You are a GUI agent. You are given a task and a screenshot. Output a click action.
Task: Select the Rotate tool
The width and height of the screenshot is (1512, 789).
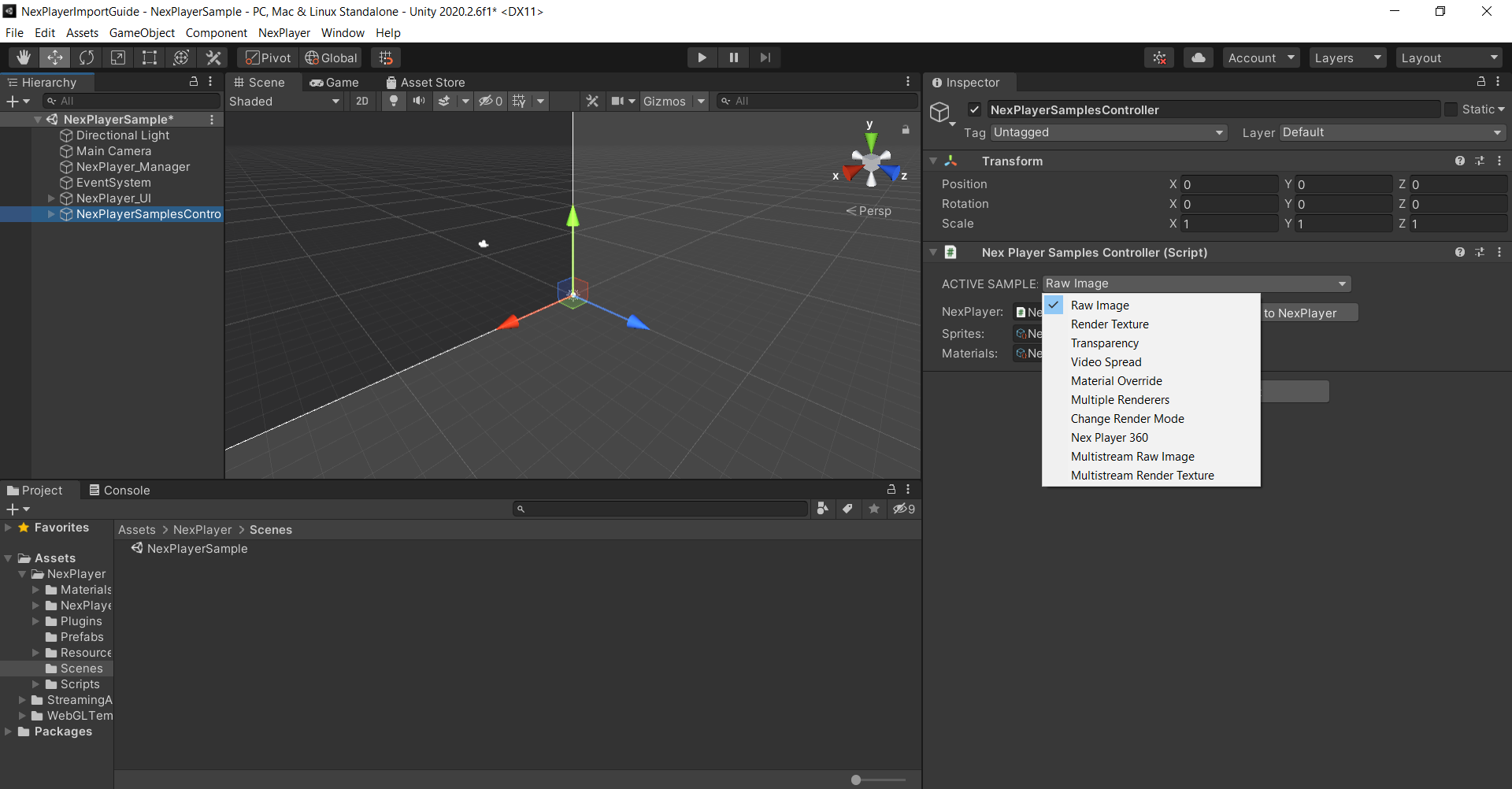point(87,57)
